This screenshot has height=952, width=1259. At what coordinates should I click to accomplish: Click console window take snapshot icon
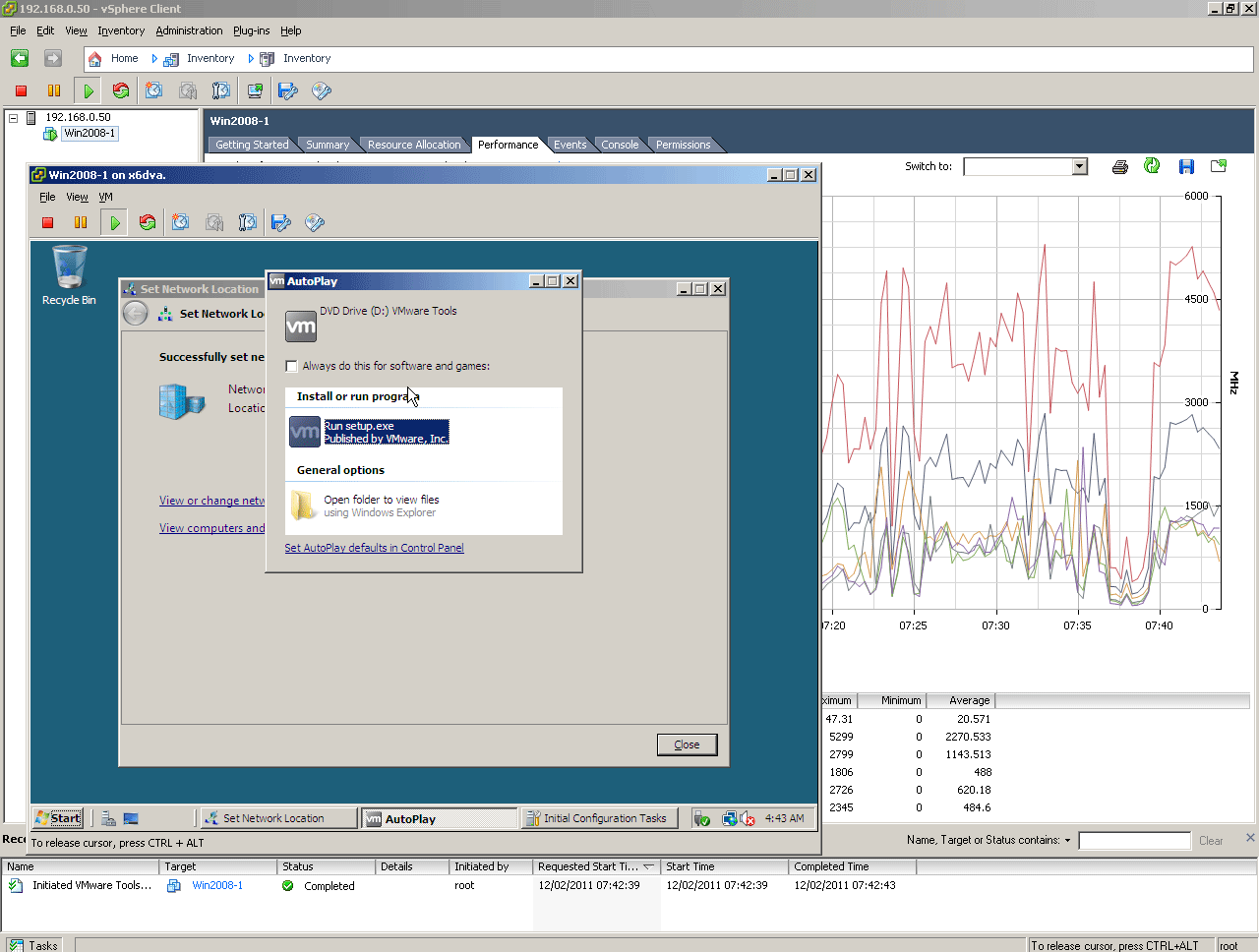[x=181, y=222]
